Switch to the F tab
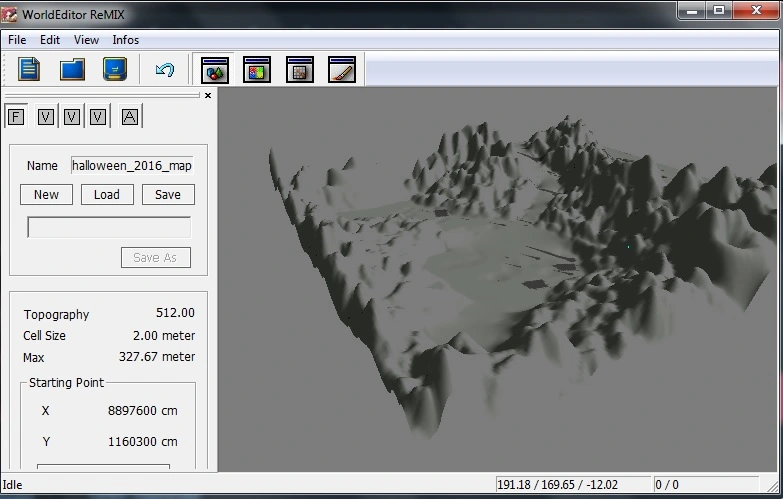 tap(16, 117)
